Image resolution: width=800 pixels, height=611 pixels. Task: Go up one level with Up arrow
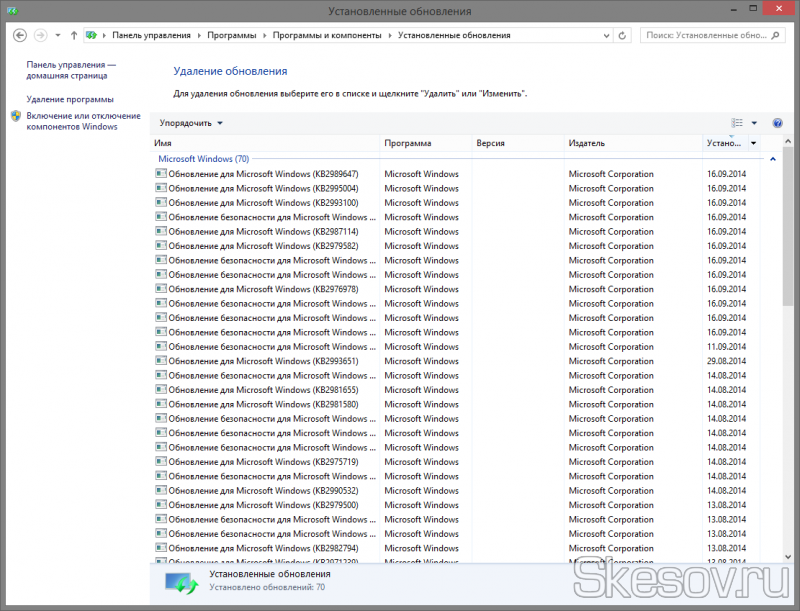[74, 35]
